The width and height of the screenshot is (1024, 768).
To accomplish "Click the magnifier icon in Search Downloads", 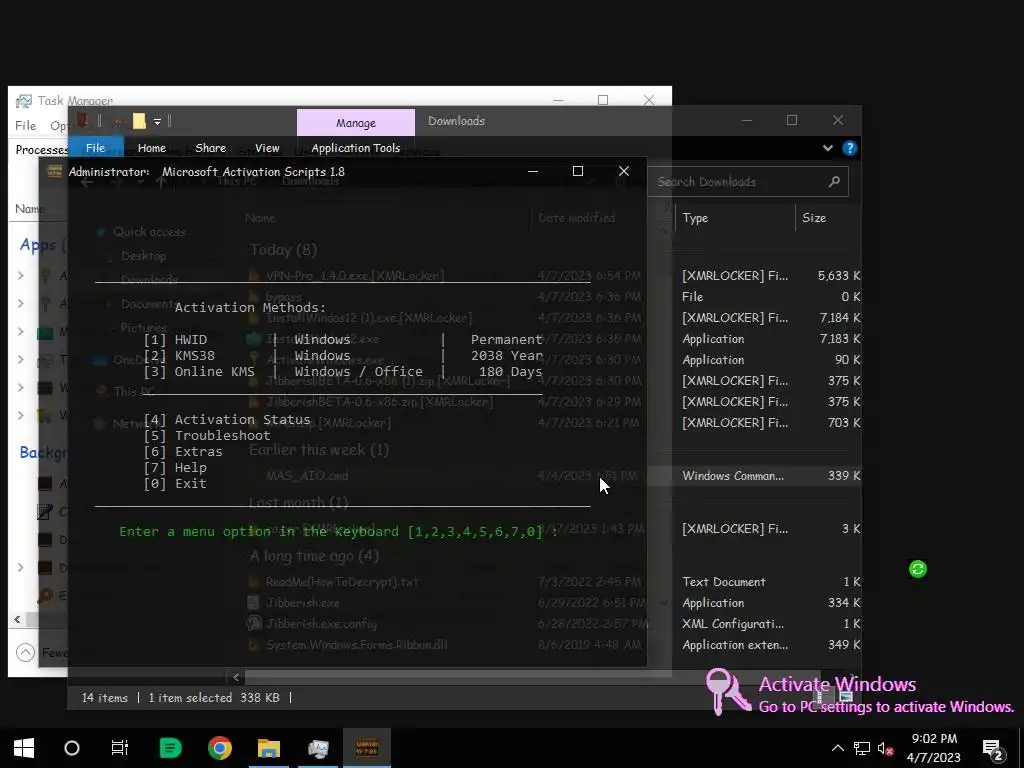I will pyautogui.click(x=834, y=182).
